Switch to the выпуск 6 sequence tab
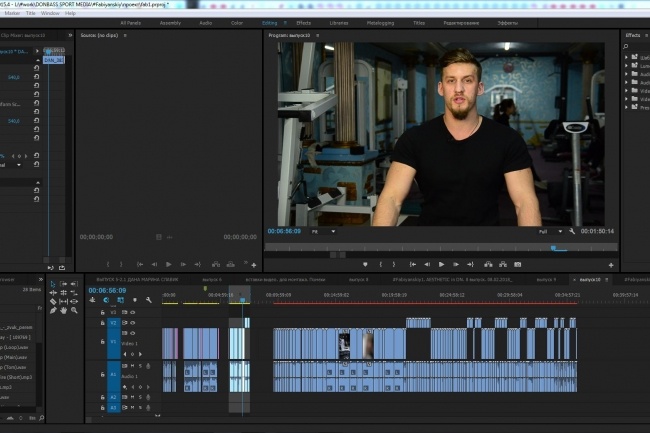Viewport: 650px width, 433px height. [x=212, y=280]
